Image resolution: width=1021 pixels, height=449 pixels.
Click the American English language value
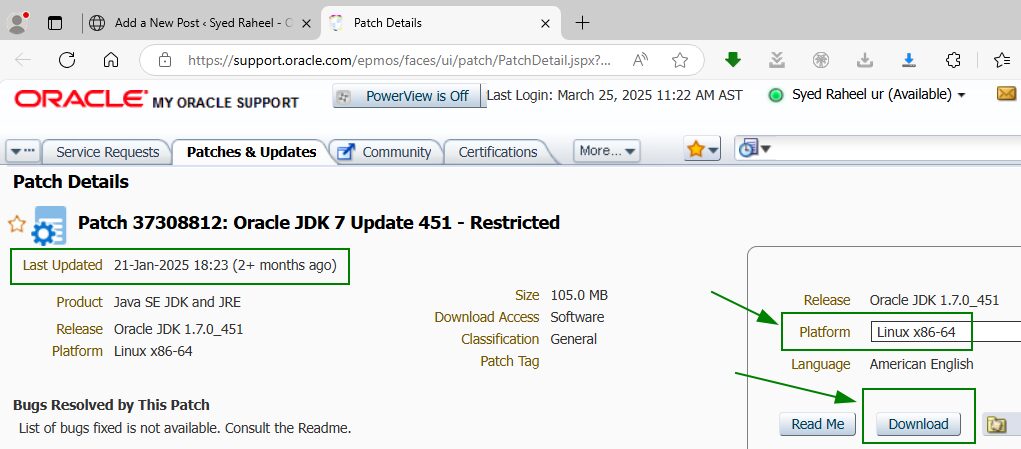pos(921,364)
